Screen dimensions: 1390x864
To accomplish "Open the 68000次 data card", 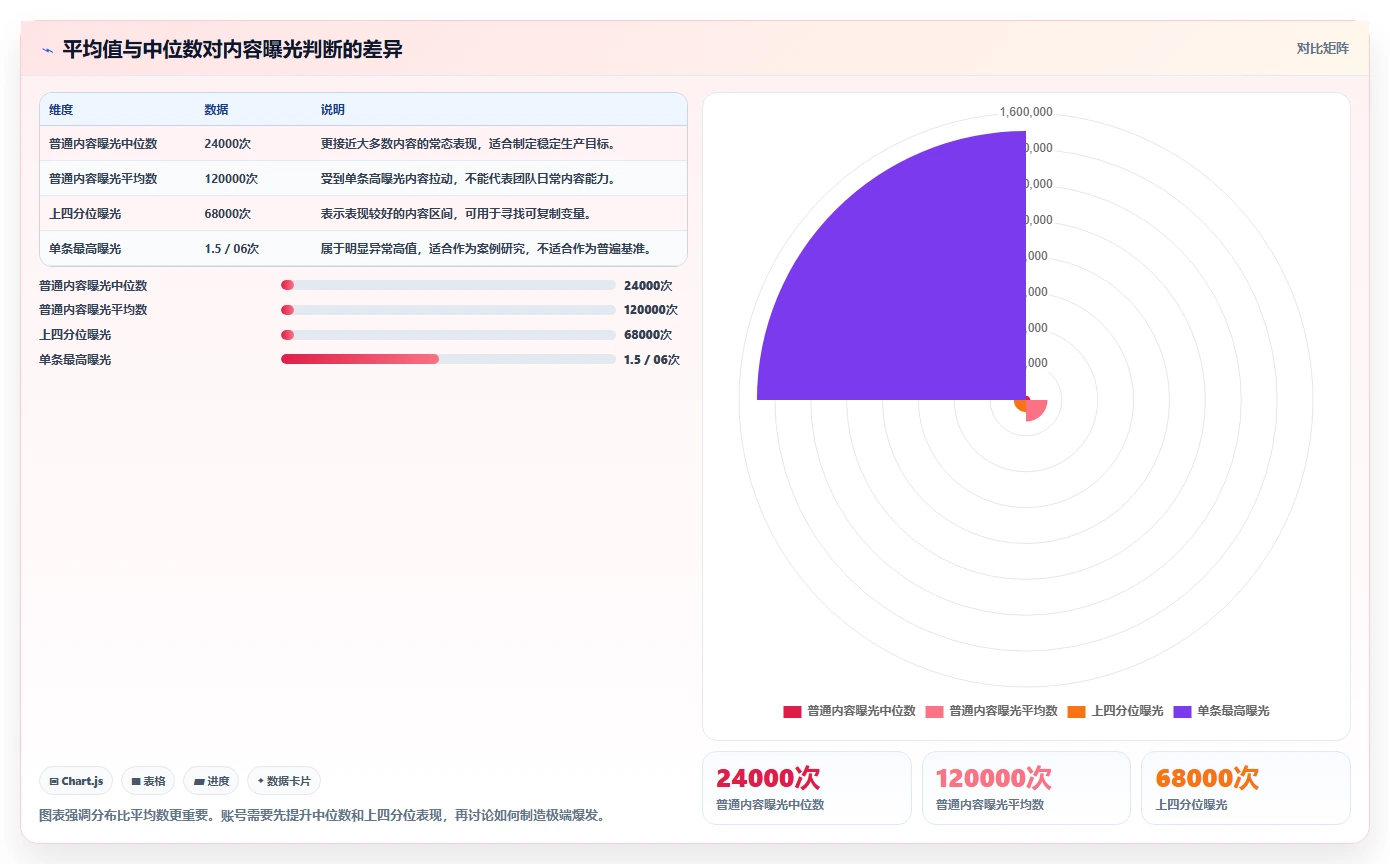I will [x=1246, y=788].
